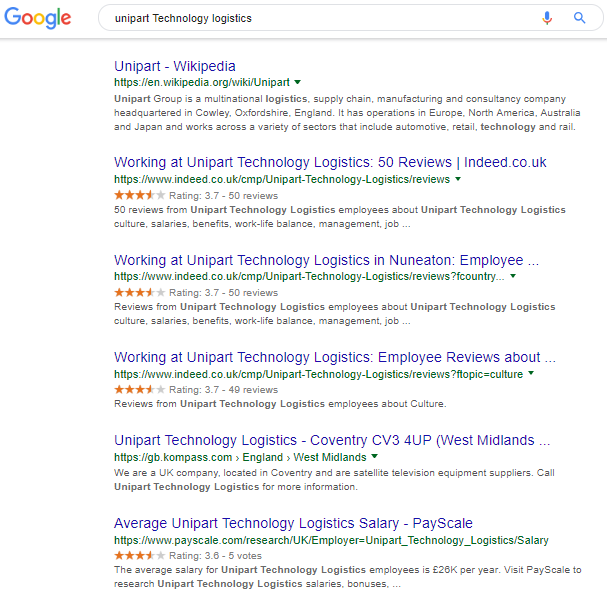This screenshot has height=599, width=607.
Task: Expand dropdown arrow beside the Indeed /reviews URL
Action: (x=458, y=179)
